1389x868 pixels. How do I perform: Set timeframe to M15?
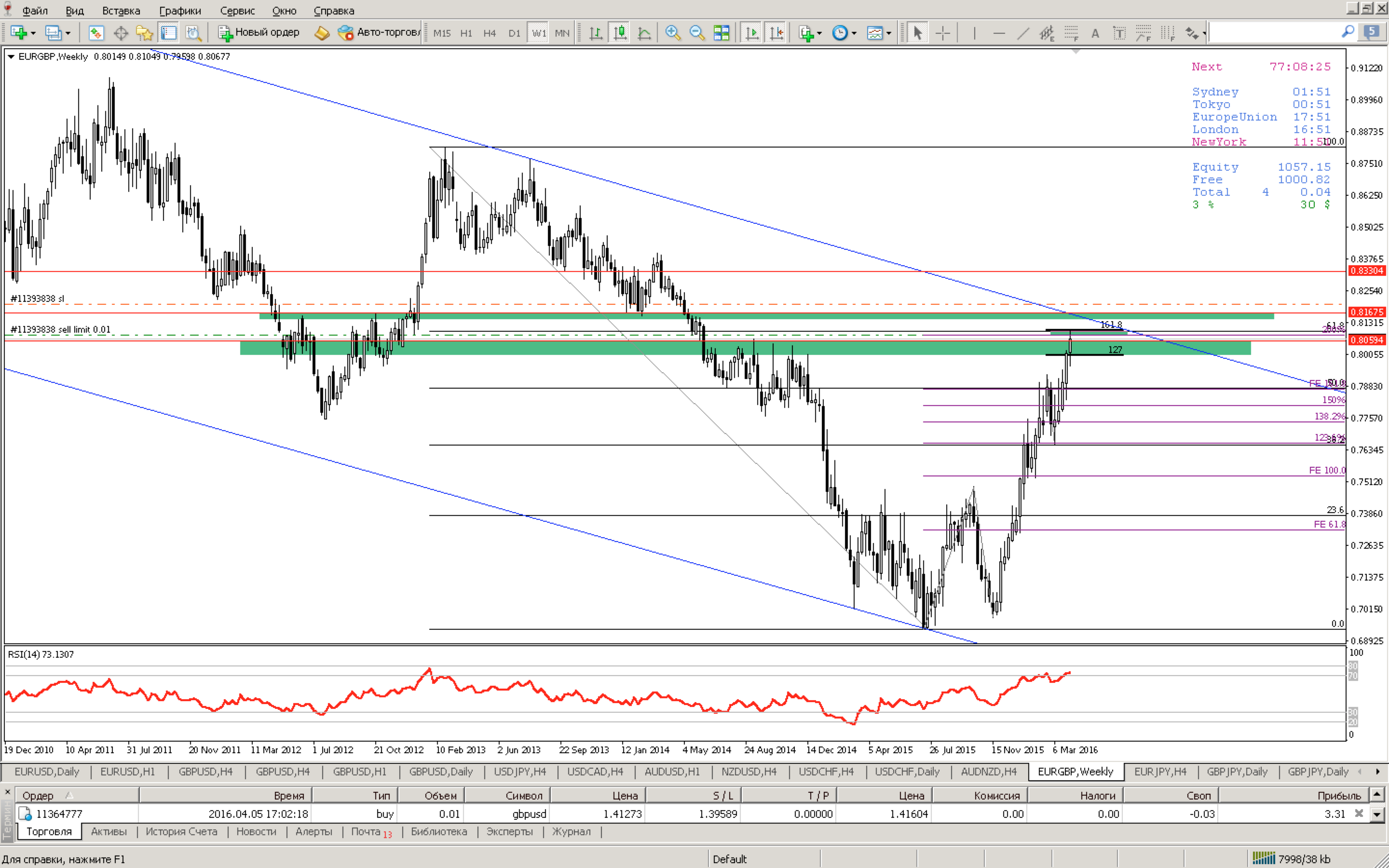[x=442, y=33]
